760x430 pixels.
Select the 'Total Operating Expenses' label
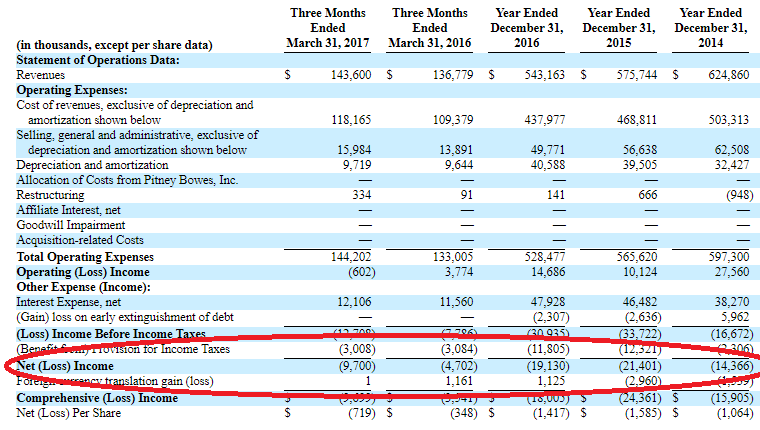point(85,257)
